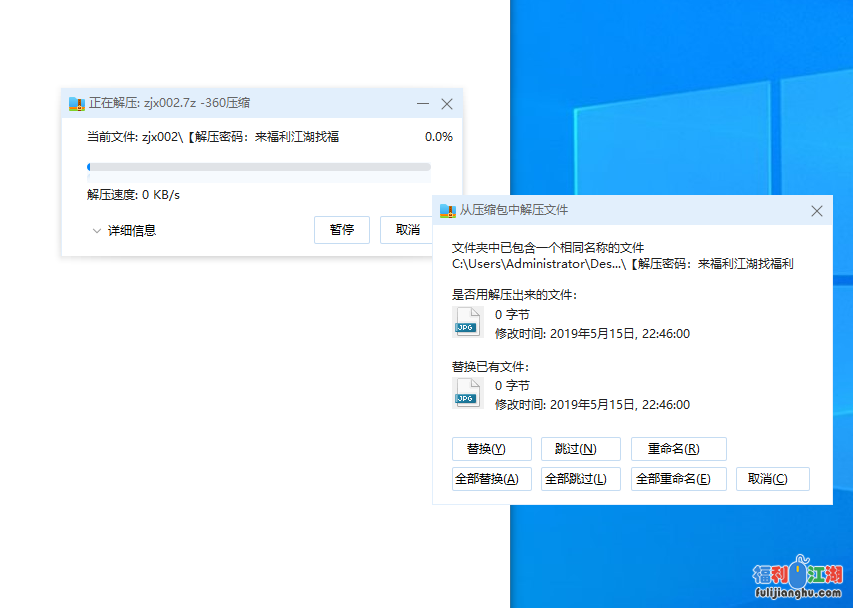Image resolution: width=853 pixels, height=608 pixels.
Task: Click the 360压缩 icon in the extraction title bar
Action: tap(76, 103)
